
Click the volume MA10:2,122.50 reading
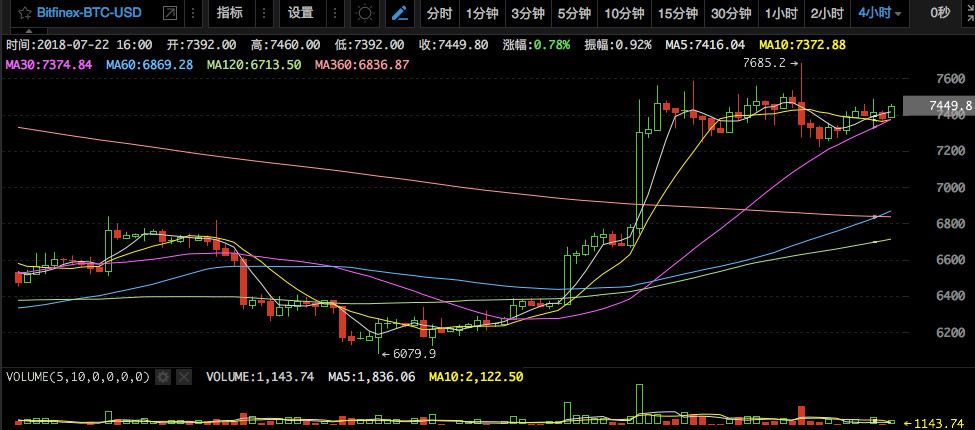point(476,376)
